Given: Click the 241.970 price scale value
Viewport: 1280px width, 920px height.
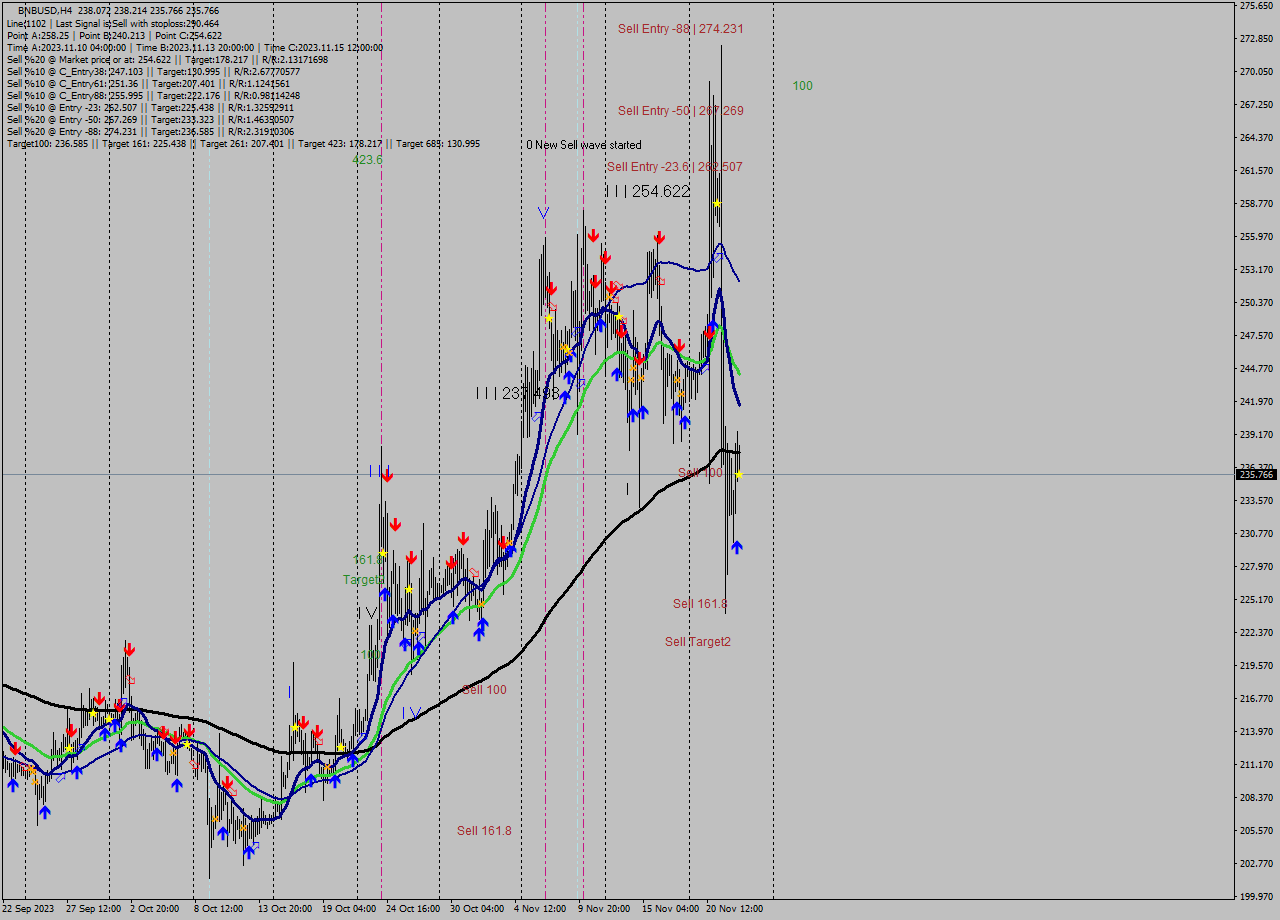Looking at the screenshot, I should [1256, 402].
